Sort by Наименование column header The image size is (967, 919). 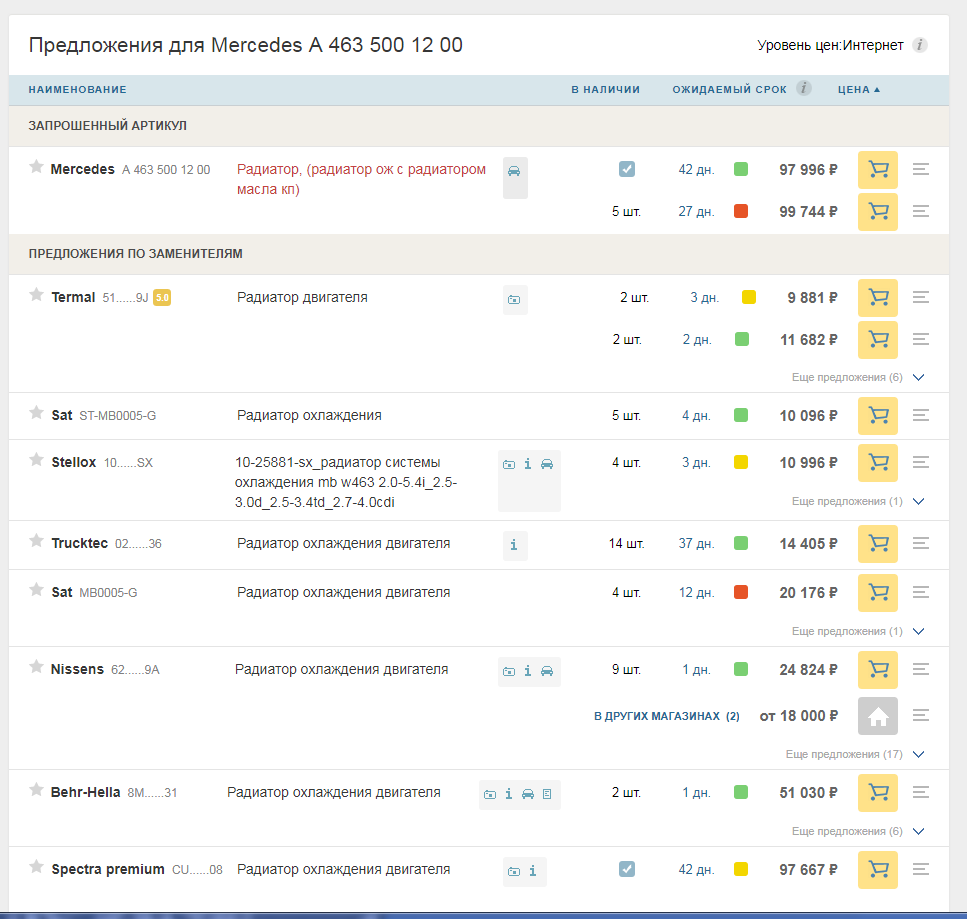tap(78, 89)
